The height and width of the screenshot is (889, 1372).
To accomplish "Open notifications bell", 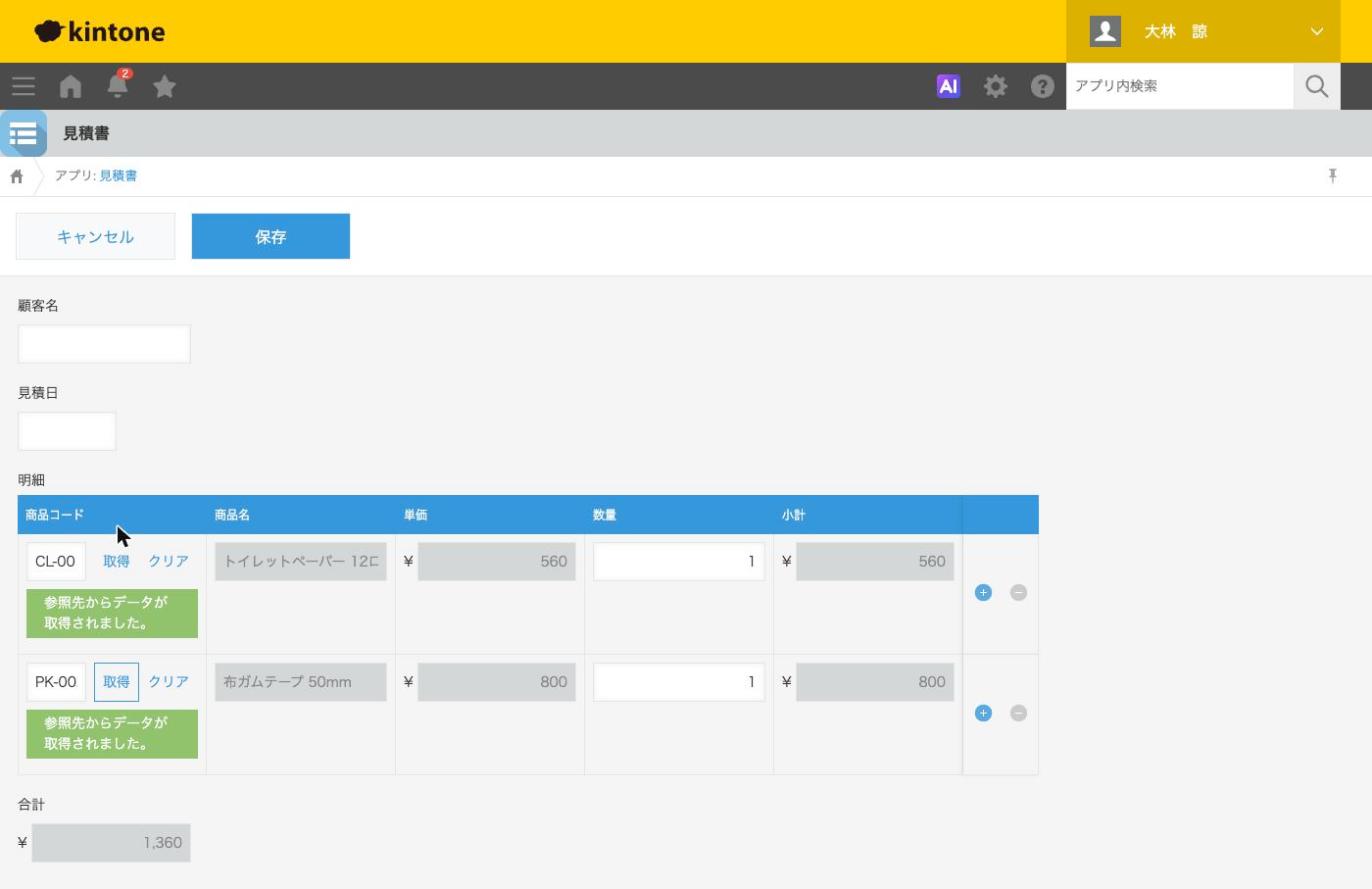I will (118, 85).
